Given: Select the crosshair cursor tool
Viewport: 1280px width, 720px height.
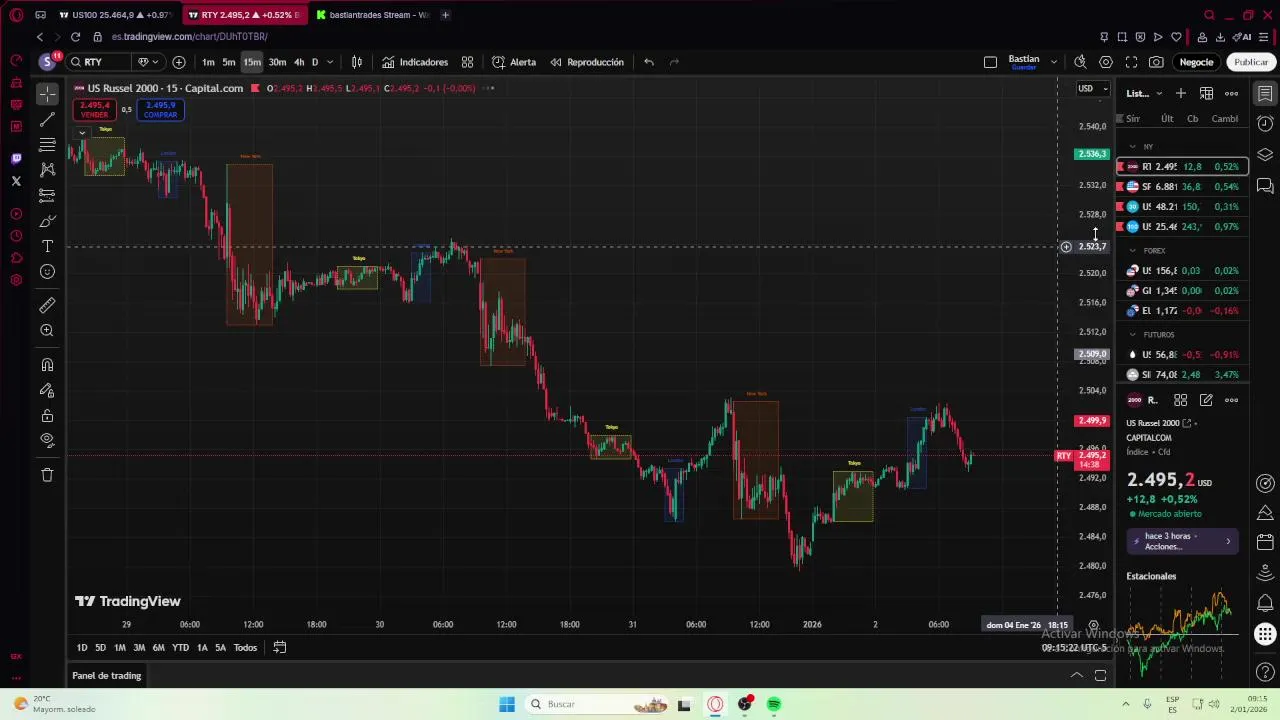Looking at the screenshot, I should [x=47, y=94].
